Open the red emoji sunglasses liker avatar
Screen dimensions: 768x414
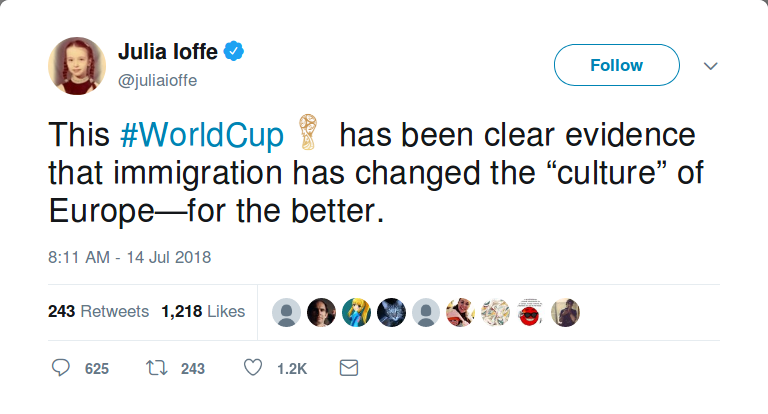[x=531, y=312]
